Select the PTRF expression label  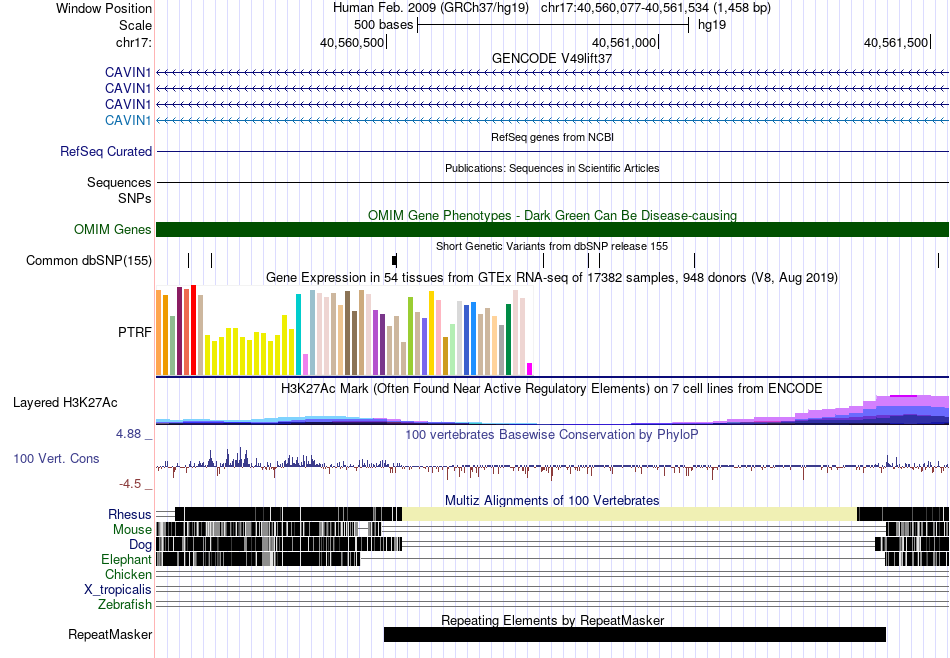click(135, 332)
